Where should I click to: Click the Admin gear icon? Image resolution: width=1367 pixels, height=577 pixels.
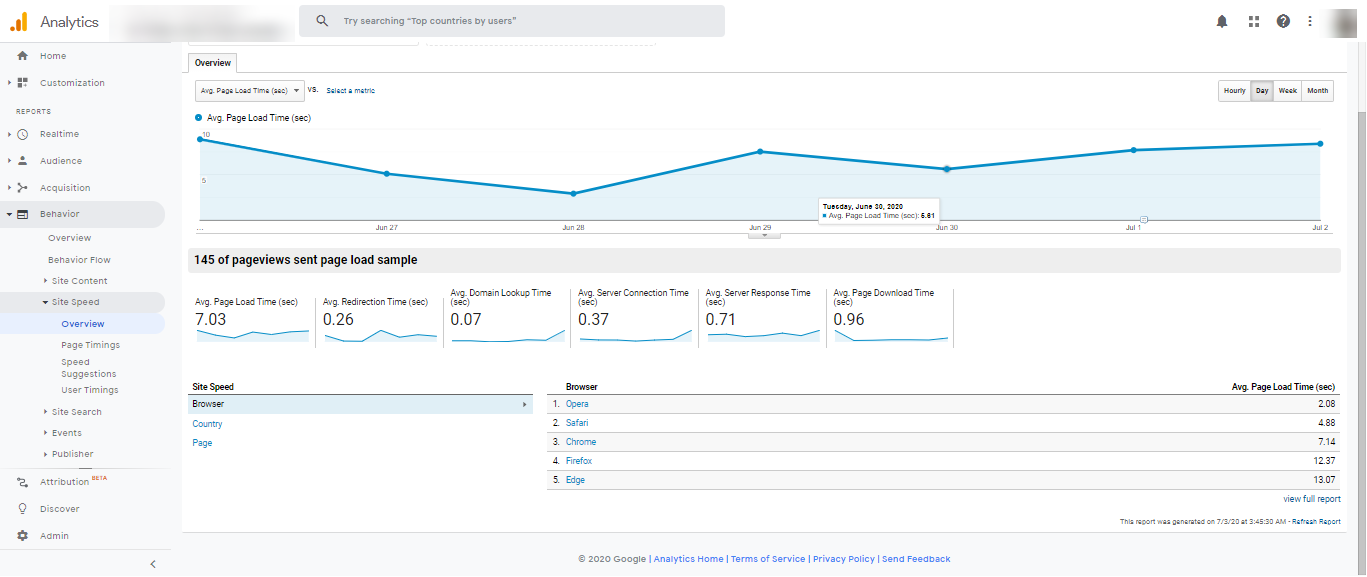[23, 535]
